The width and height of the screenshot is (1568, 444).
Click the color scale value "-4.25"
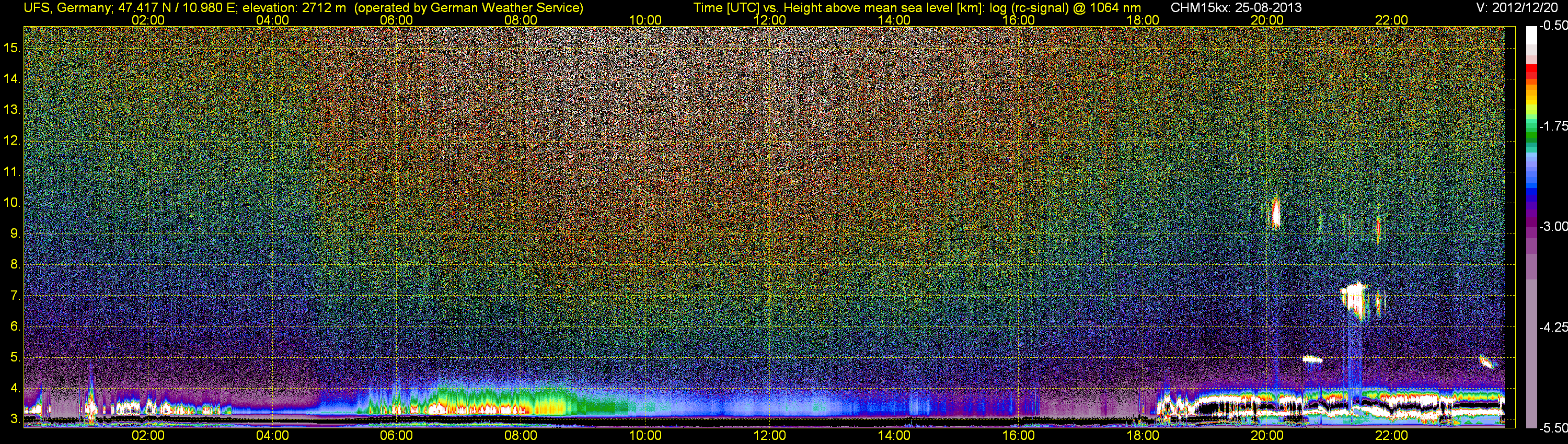[1553, 327]
